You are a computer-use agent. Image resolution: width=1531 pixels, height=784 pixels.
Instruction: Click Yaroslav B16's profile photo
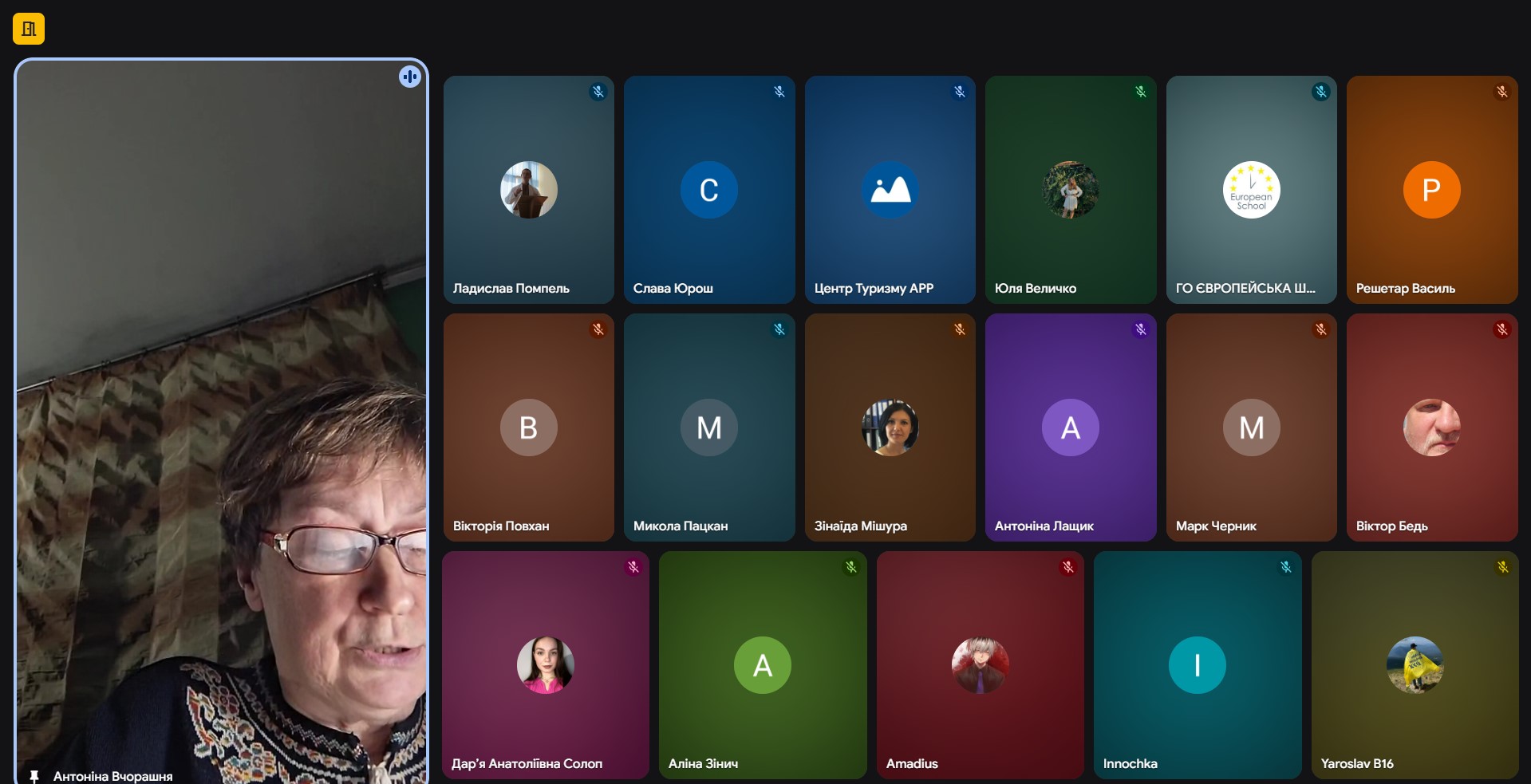(1415, 665)
